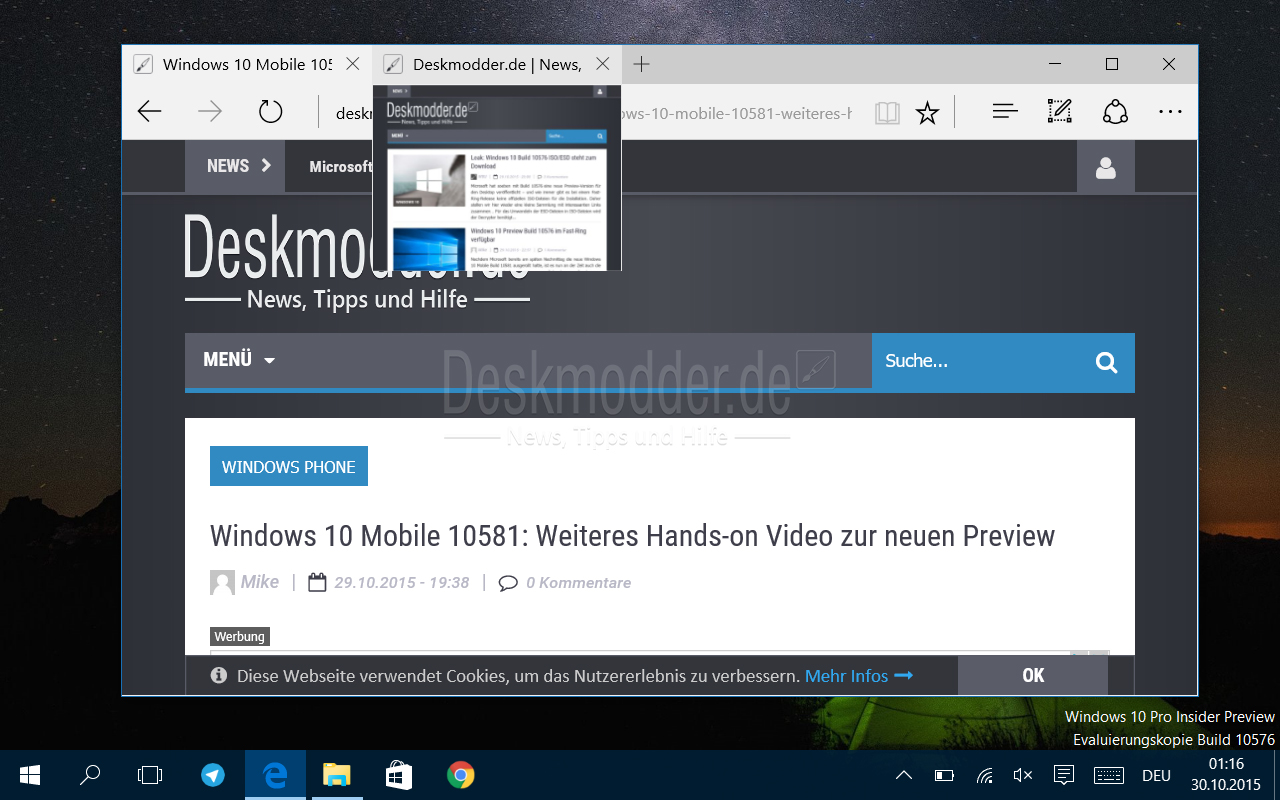Open the Mehr Infos cookie link
The width and height of the screenshot is (1280, 800).
point(859,676)
